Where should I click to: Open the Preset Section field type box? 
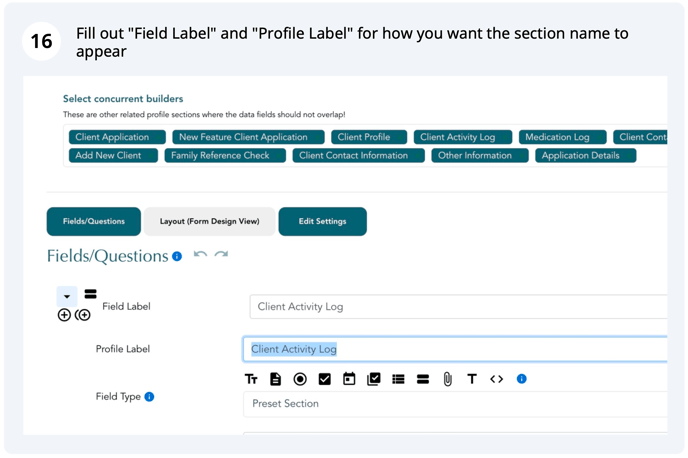pos(455,404)
